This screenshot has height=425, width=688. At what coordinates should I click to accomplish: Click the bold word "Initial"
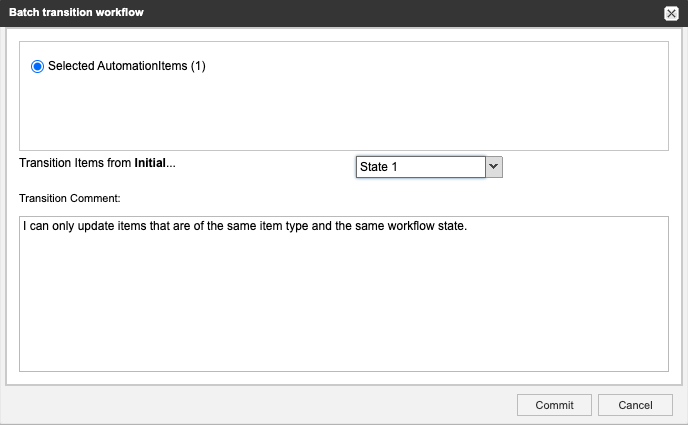click(152, 163)
